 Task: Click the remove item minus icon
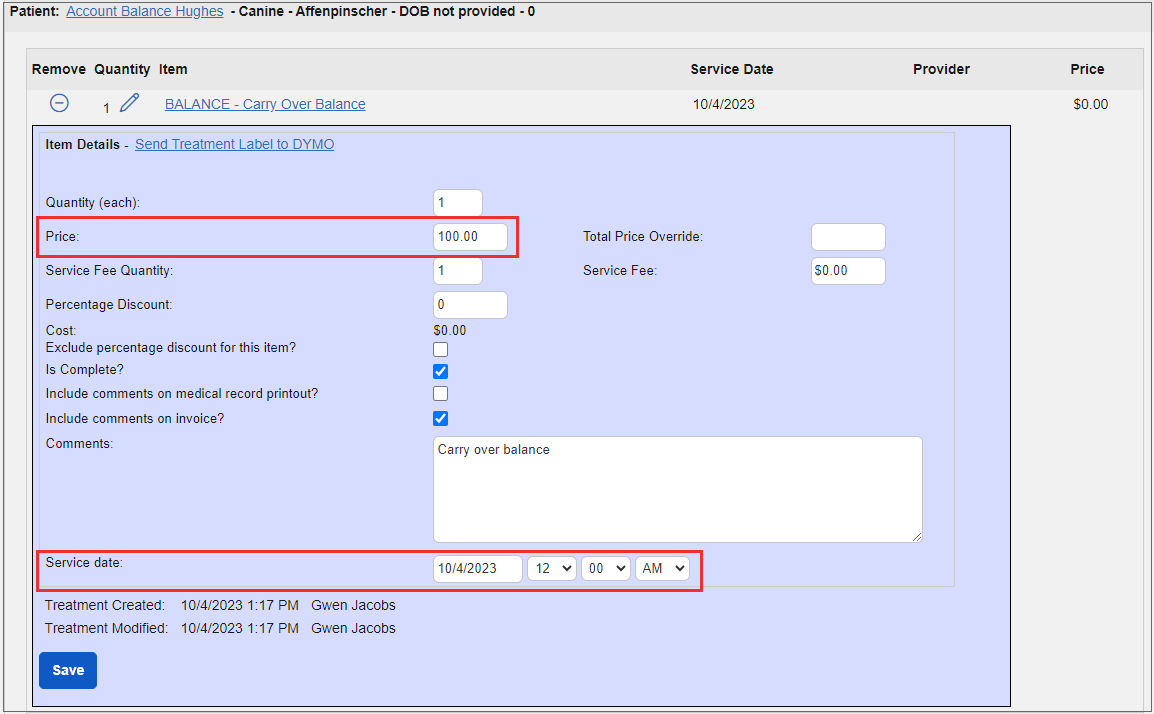(x=60, y=103)
